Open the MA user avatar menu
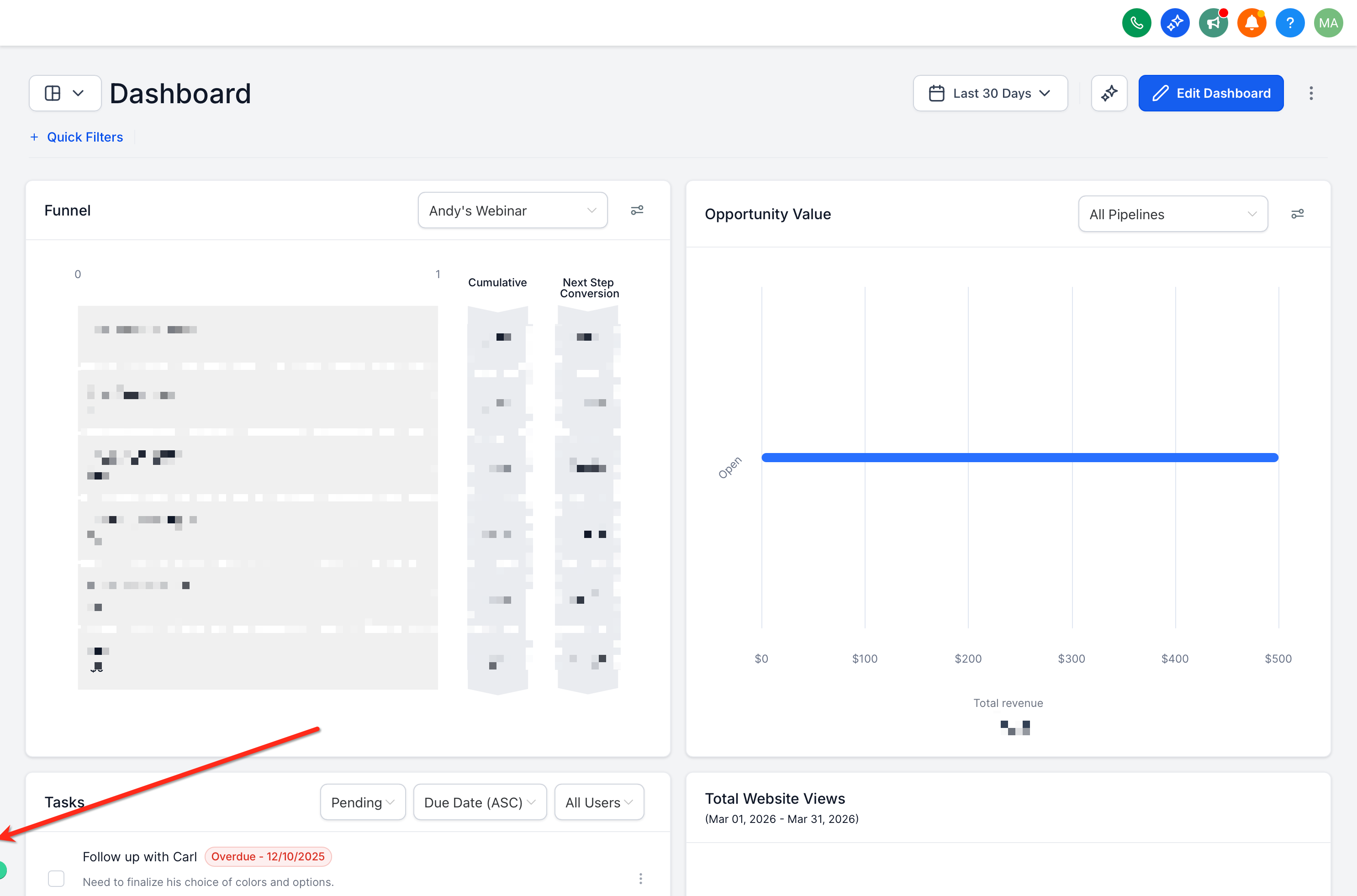The height and width of the screenshot is (896, 1357). (x=1328, y=23)
